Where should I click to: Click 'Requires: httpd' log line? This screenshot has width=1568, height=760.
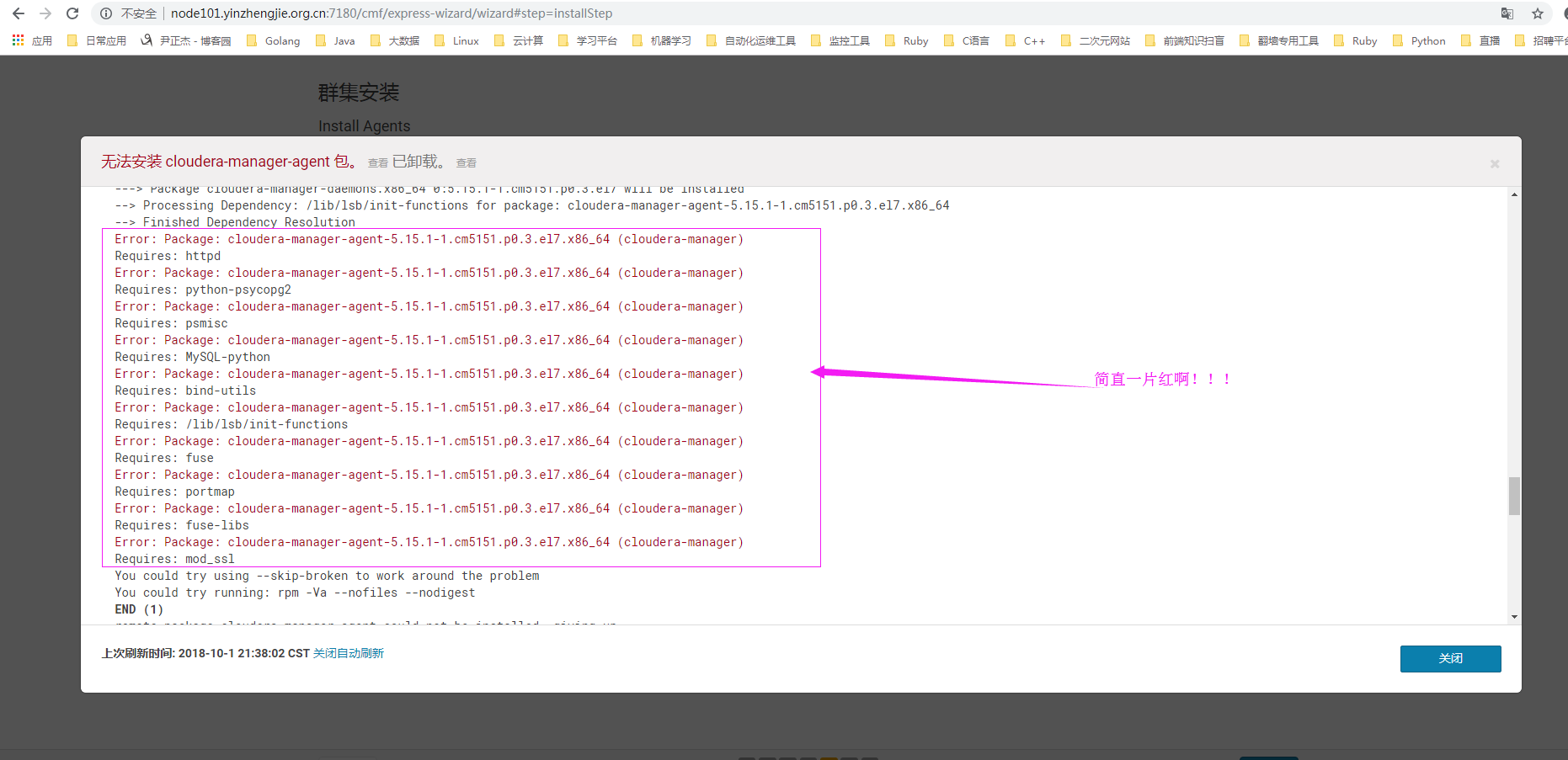click(x=168, y=256)
